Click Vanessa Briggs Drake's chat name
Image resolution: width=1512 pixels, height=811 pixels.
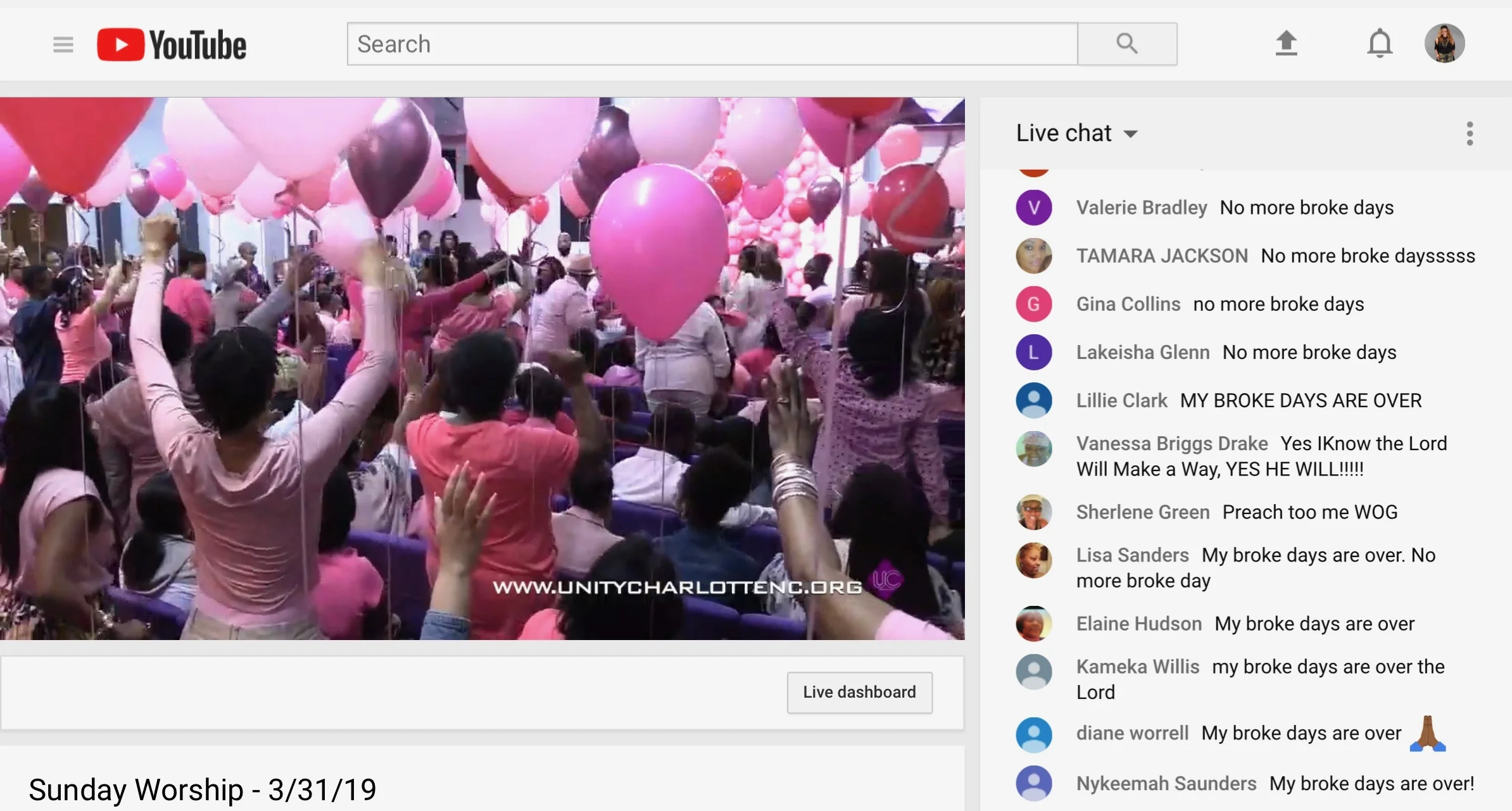[x=1171, y=443]
